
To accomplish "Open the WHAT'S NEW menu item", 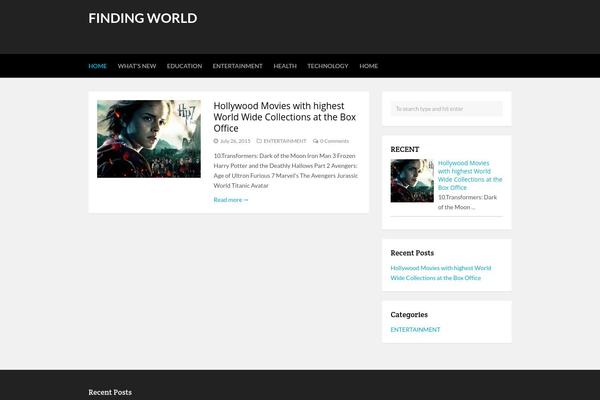I will pyautogui.click(x=137, y=66).
